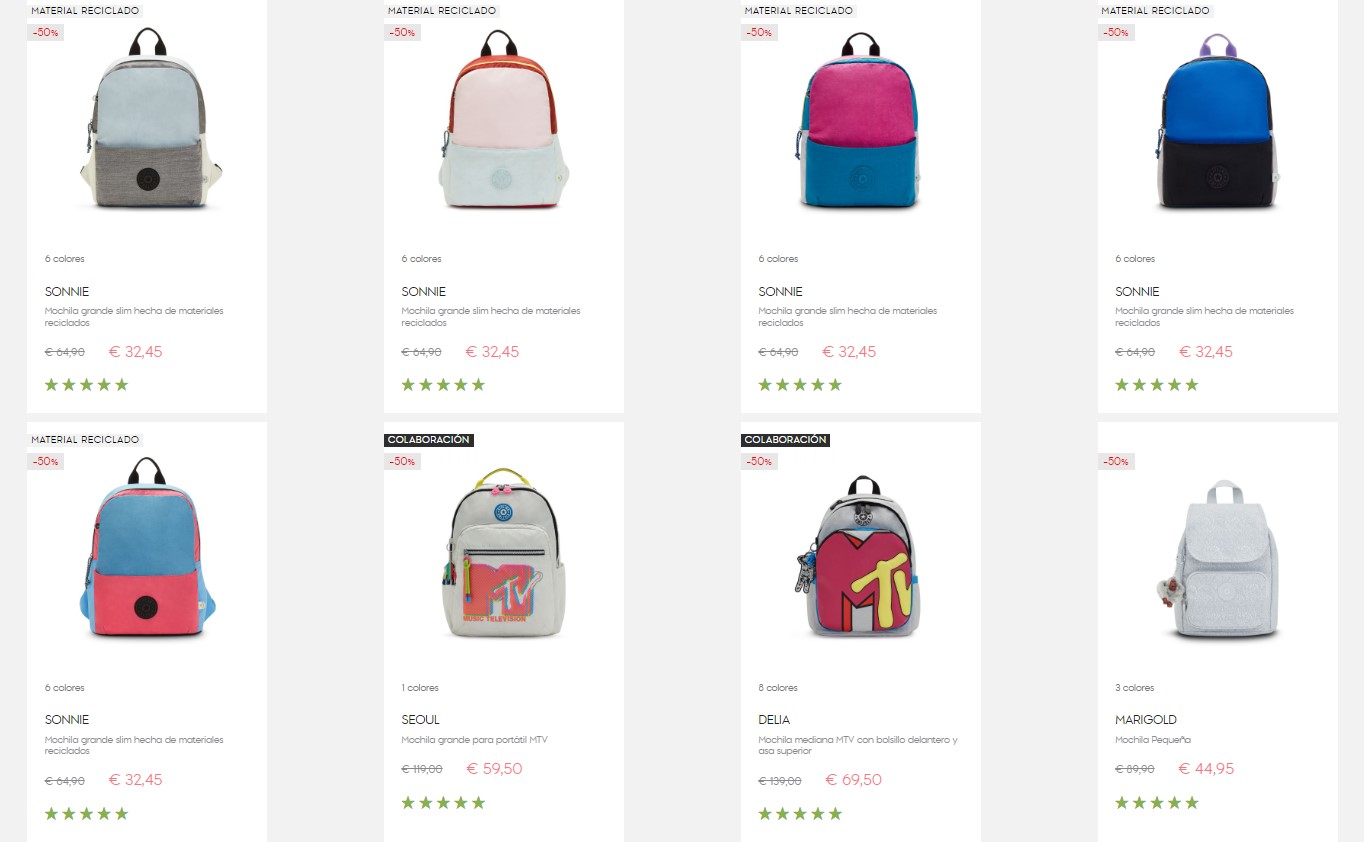
Task: Click the star rating under DELIA
Action: click(x=800, y=814)
